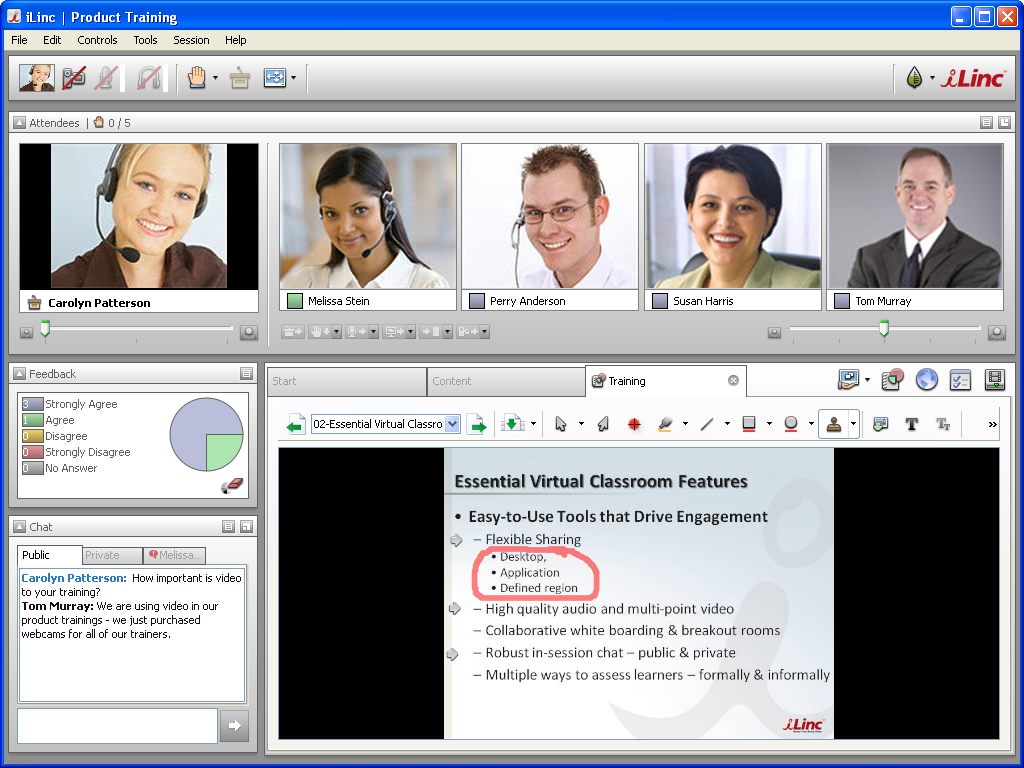Go to previous slide with green left arrow

pos(295,424)
